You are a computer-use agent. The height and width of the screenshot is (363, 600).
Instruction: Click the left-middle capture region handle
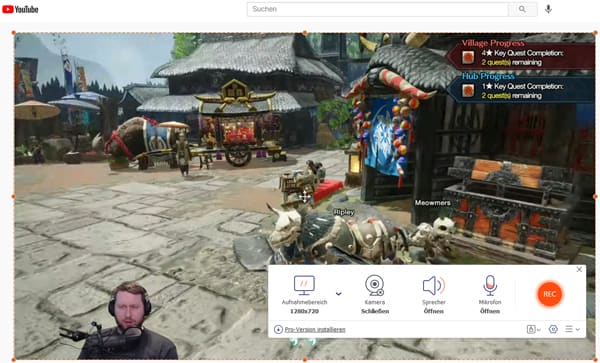[x=14, y=197]
